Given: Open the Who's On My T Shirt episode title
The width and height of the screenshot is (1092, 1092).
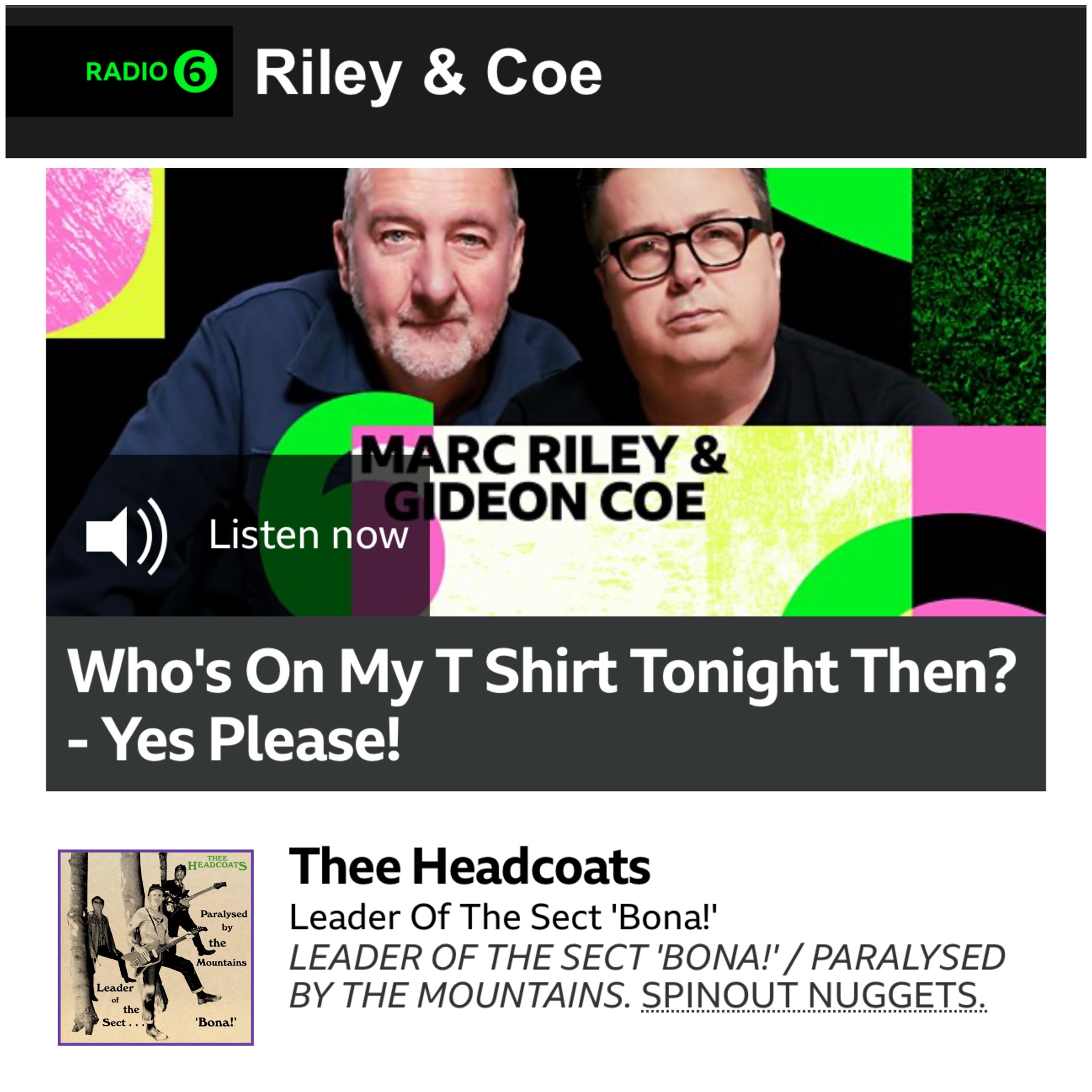Looking at the screenshot, I should [x=541, y=704].
